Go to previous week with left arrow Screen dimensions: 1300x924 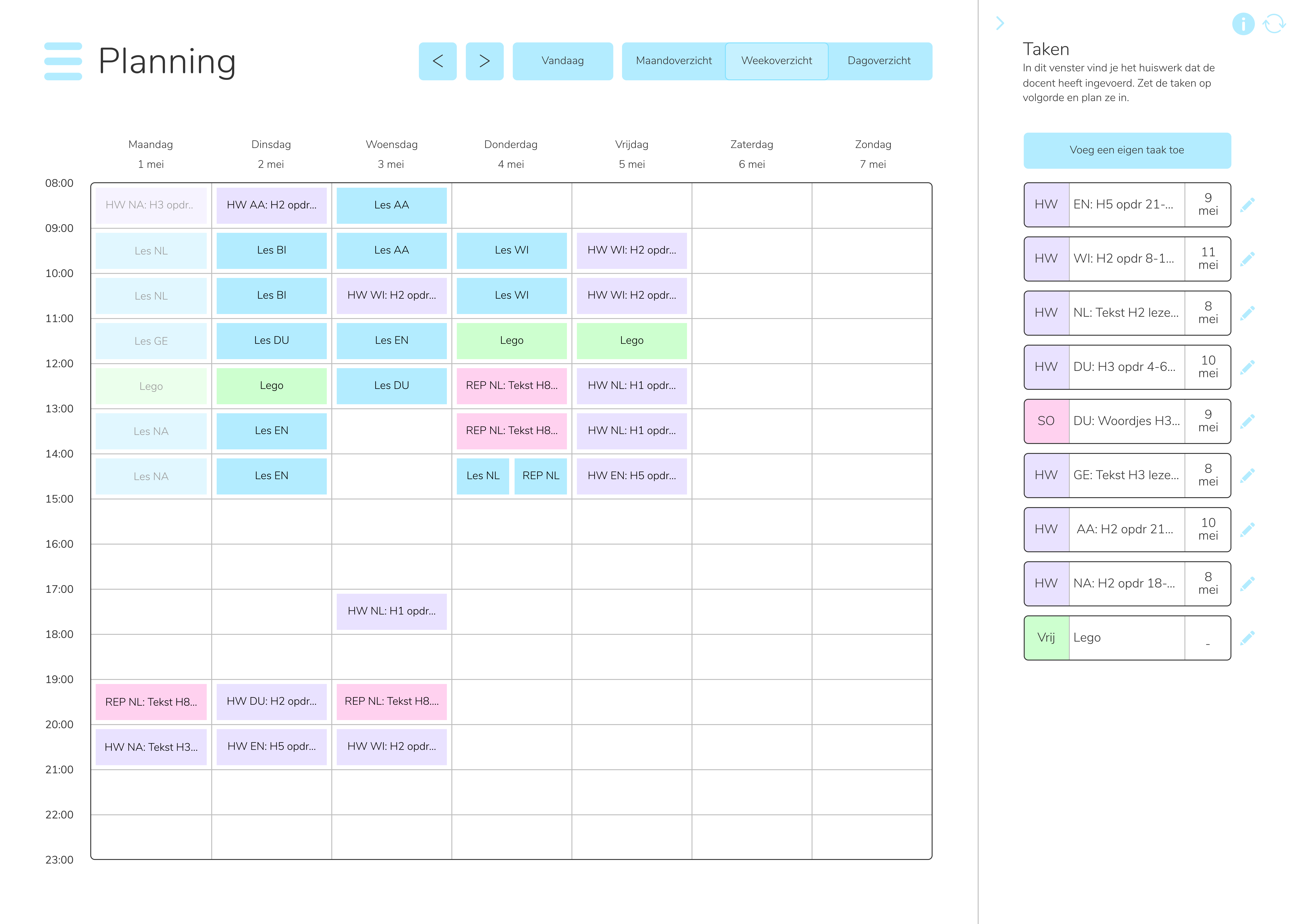click(438, 61)
